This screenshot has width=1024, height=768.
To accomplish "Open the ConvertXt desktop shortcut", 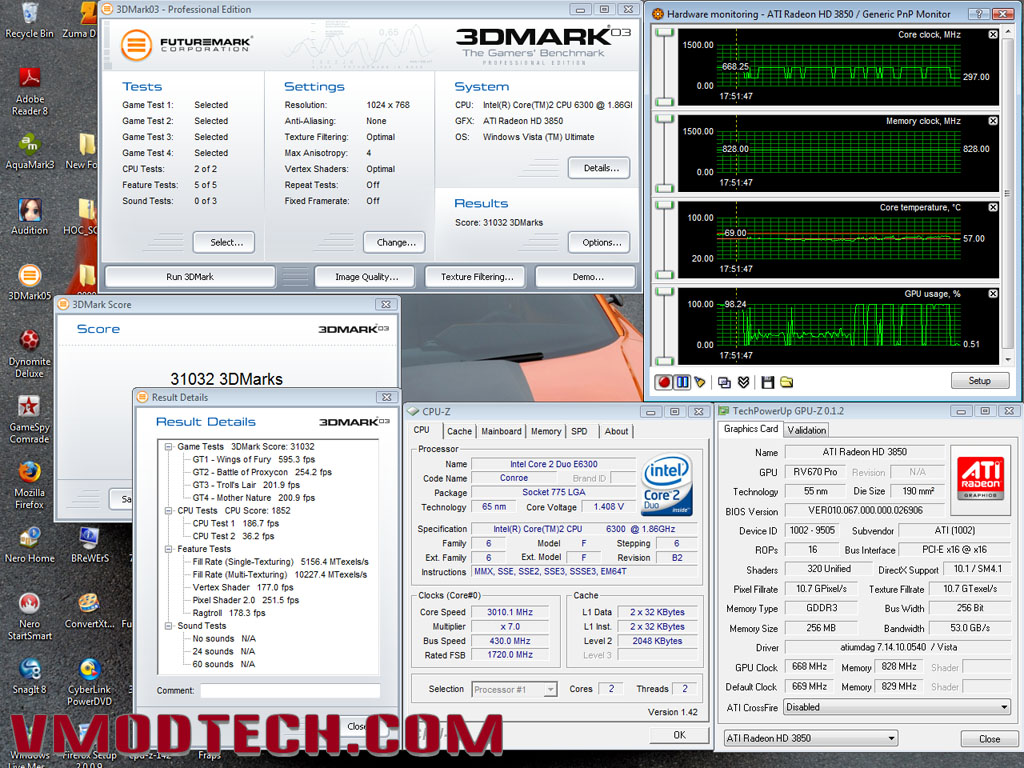I will [x=89, y=610].
